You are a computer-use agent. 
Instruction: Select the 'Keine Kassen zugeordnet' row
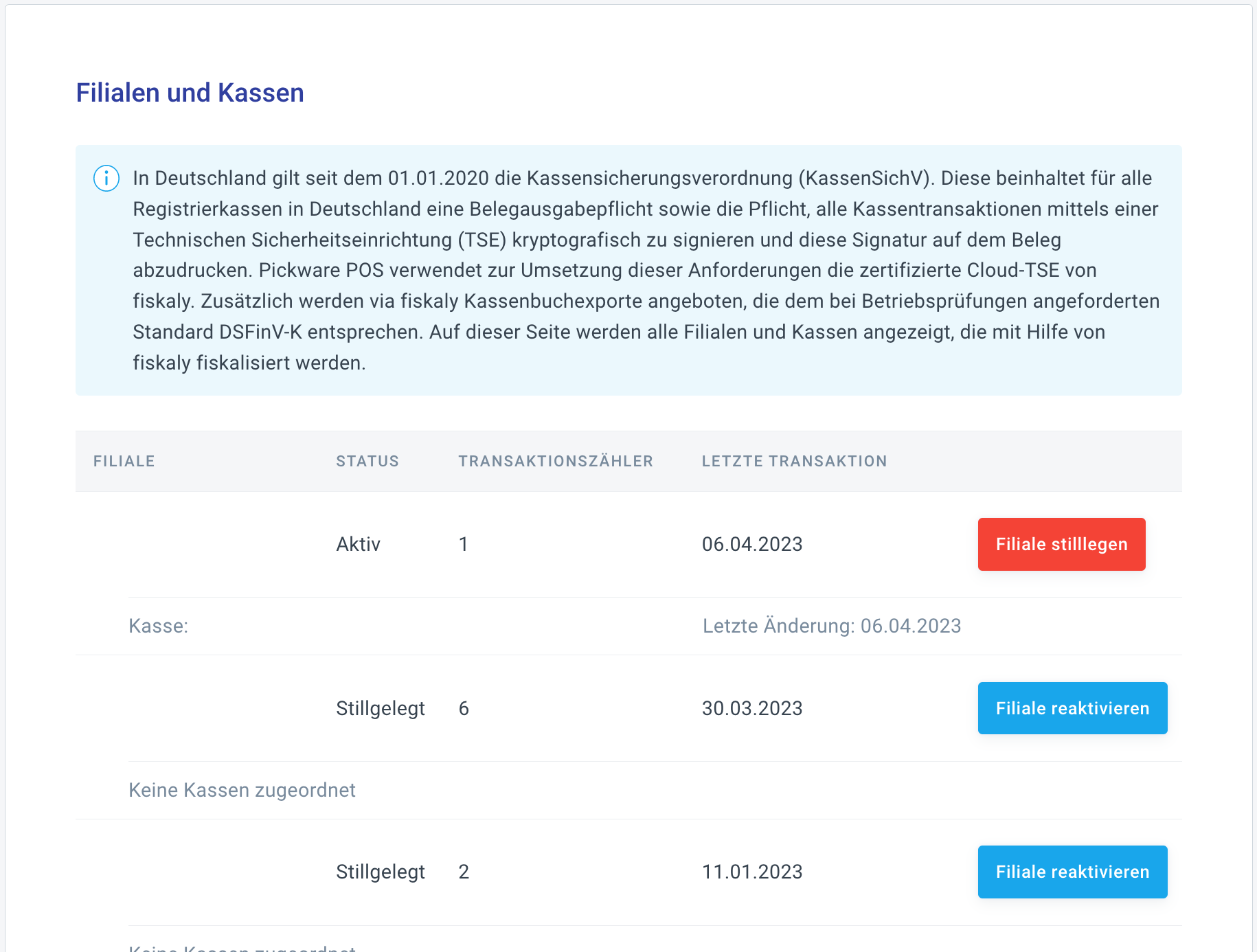242,790
